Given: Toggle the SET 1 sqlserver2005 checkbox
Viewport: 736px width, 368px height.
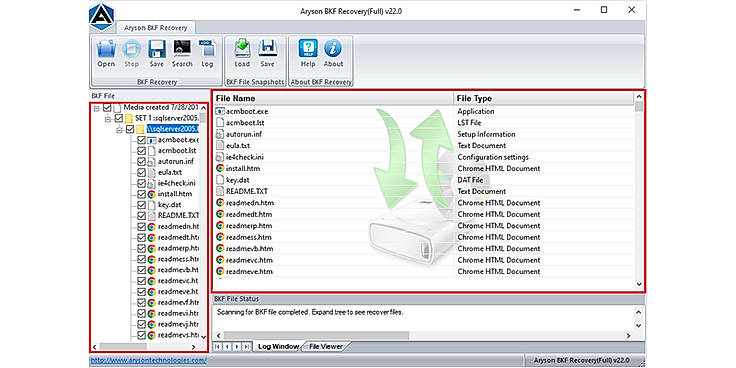Looking at the screenshot, I should point(118,118).
